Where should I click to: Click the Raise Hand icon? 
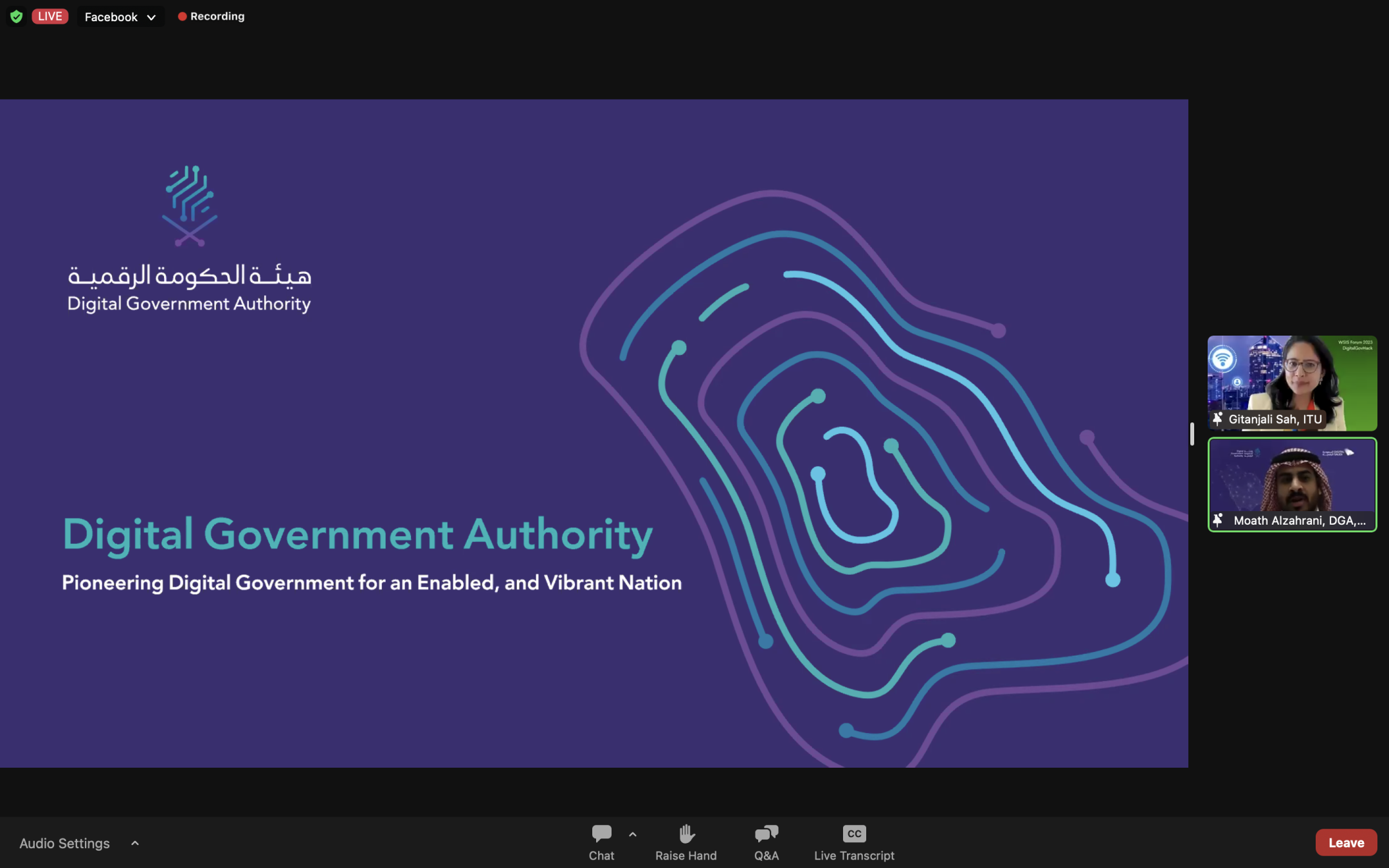pyautogui.click(x=686, y=833)
